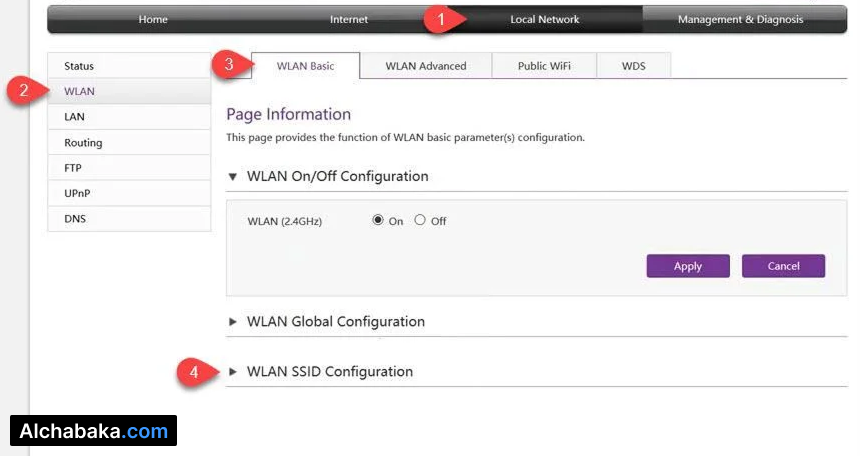Viewport: 860px width, 456px height.
Task: Switch to the WLAN Basic tab
Action: (x=305, y=66)
